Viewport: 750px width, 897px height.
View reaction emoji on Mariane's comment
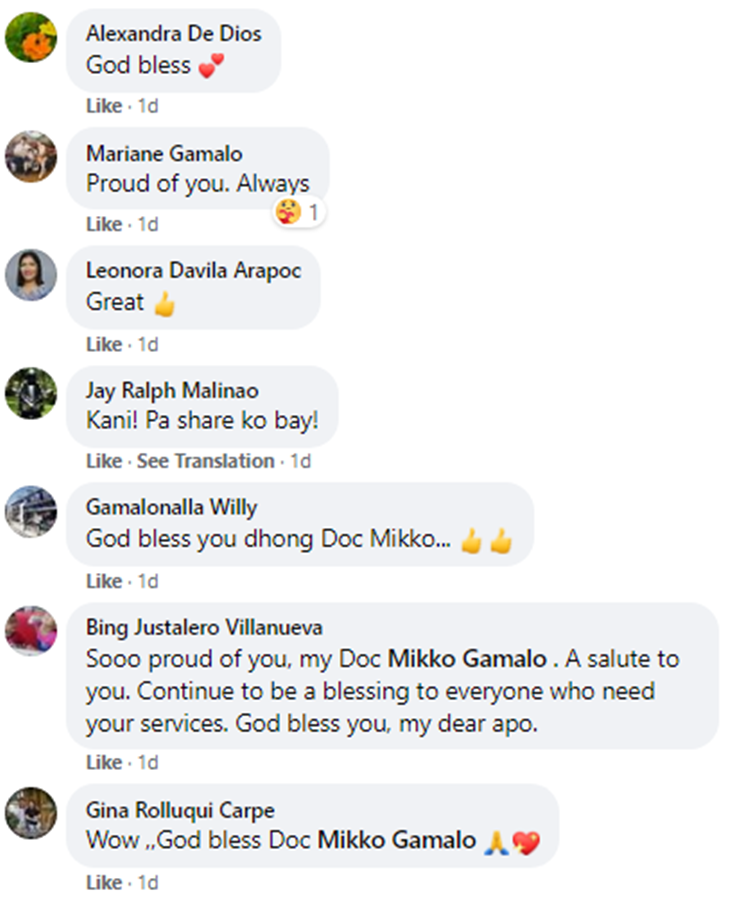(x=297, y=212)
